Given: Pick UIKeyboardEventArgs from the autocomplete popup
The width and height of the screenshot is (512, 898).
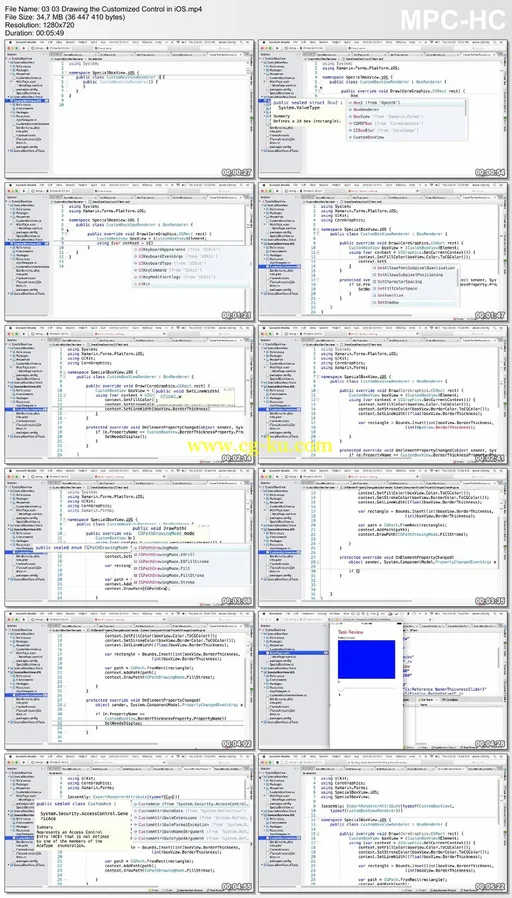Looking at the screenshot, I should click(x=191, y=257).
